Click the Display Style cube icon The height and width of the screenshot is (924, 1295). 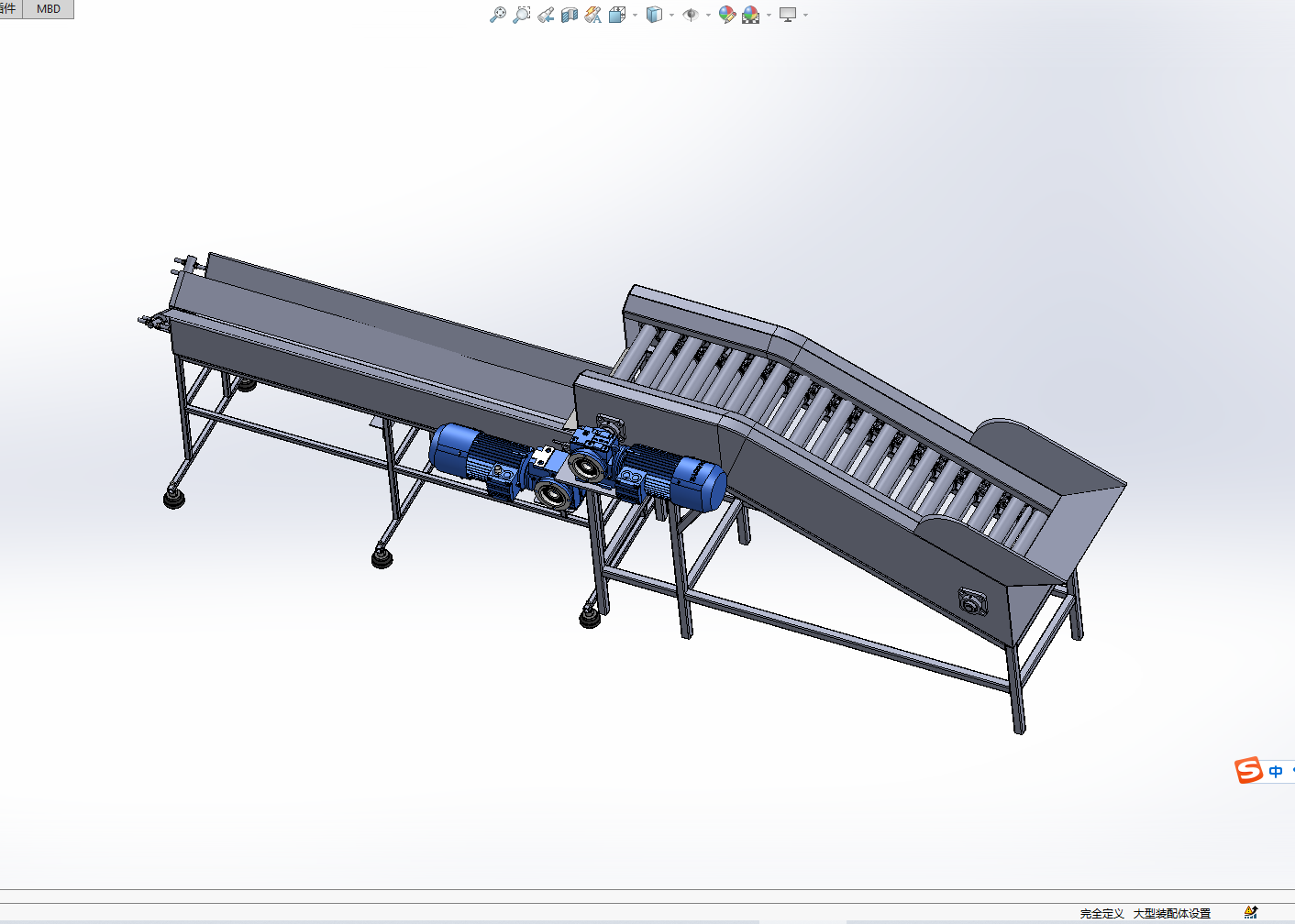point(654,15)
